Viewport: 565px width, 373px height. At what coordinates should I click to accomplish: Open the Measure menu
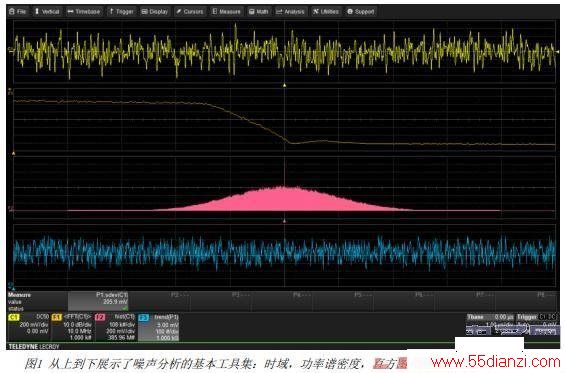click(x=226, y=12)
